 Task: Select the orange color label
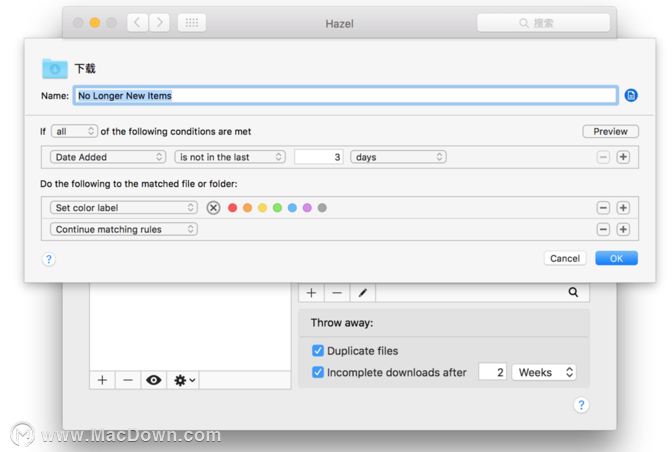248,208
